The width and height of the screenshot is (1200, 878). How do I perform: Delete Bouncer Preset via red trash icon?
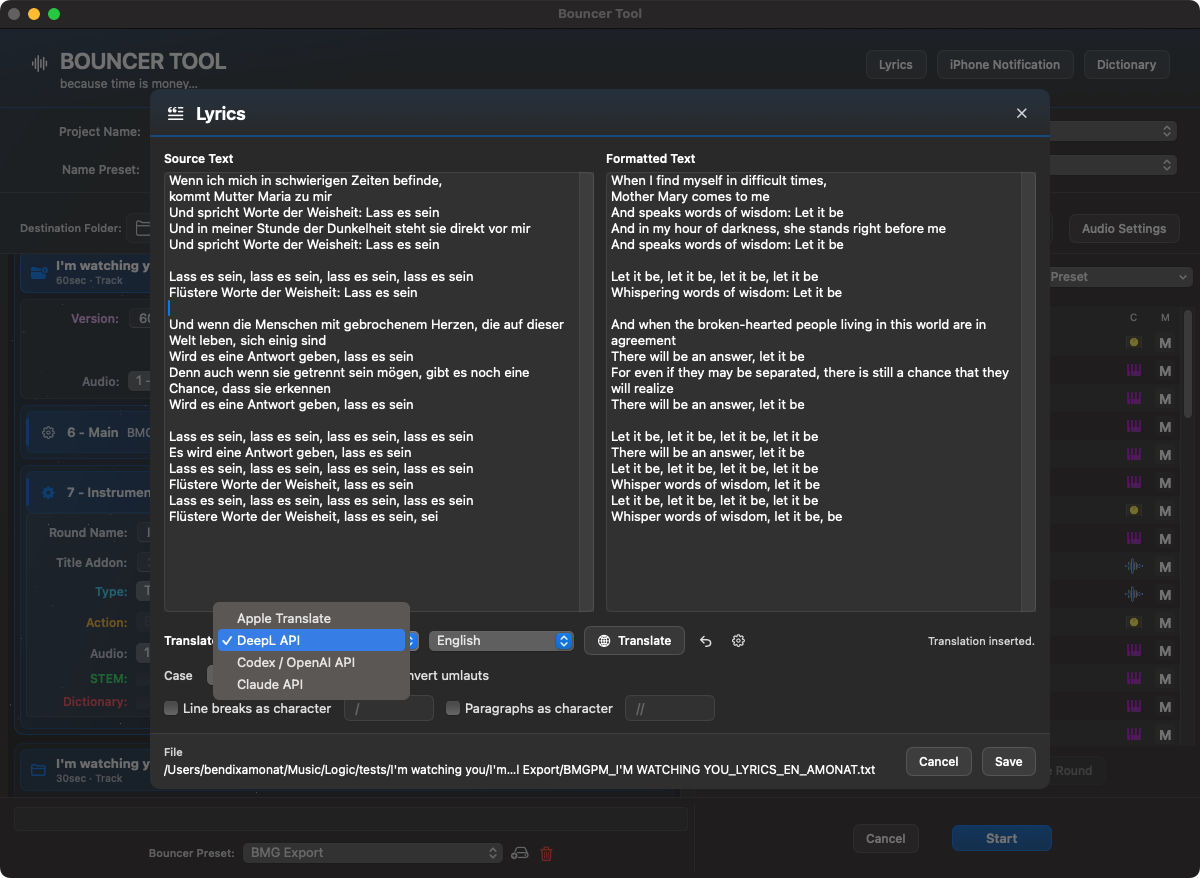[x=546, y=853]
